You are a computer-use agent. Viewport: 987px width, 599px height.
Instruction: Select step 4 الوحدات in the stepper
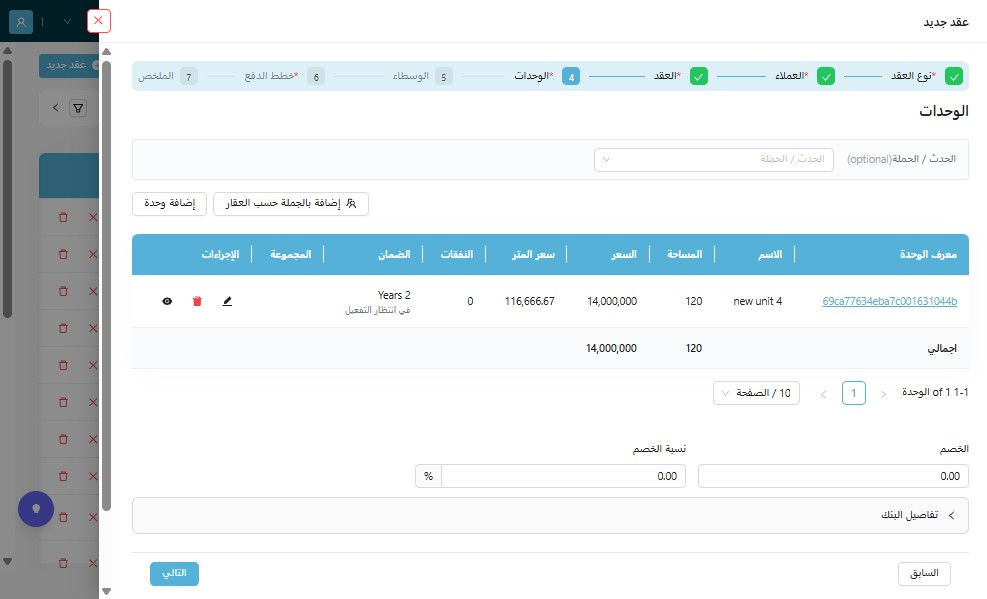click(546, 76)
